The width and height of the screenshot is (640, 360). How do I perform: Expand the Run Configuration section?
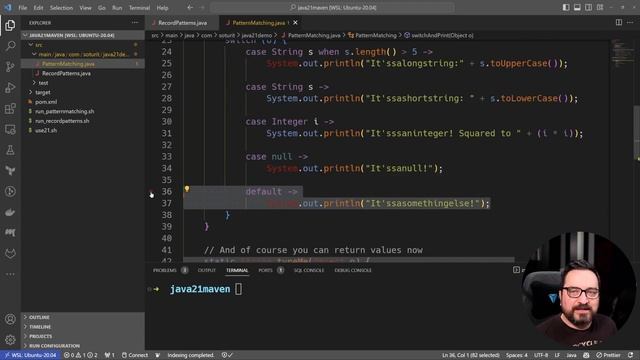[x=83, y=345]
